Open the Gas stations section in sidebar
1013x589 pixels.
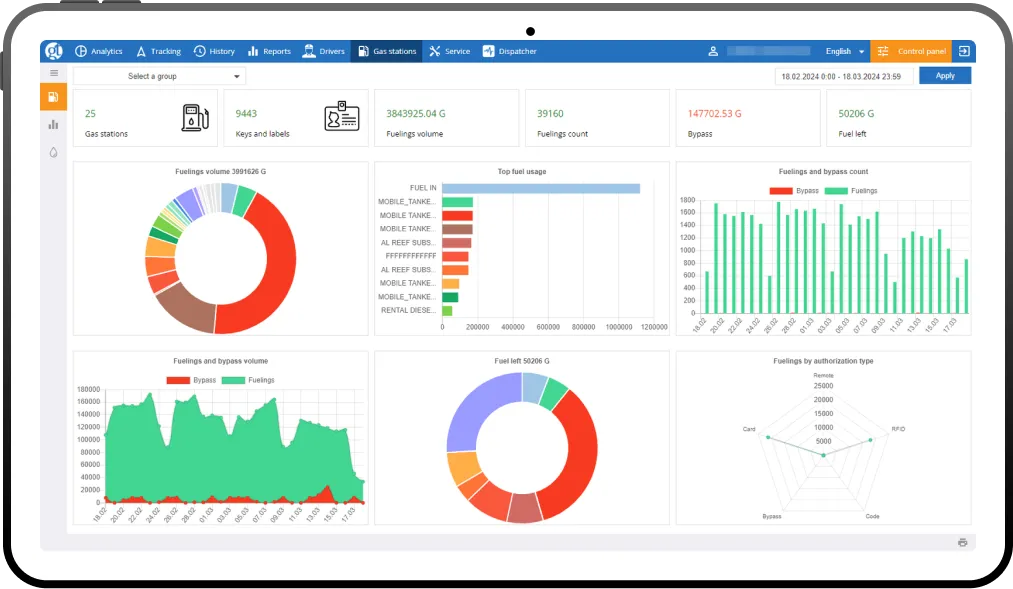tap(53, 96)
